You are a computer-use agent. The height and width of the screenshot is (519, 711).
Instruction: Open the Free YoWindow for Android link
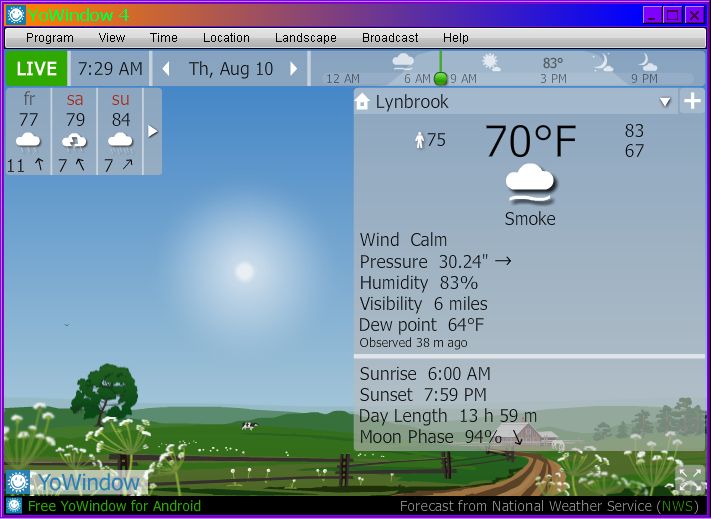(x=114, y=506)
